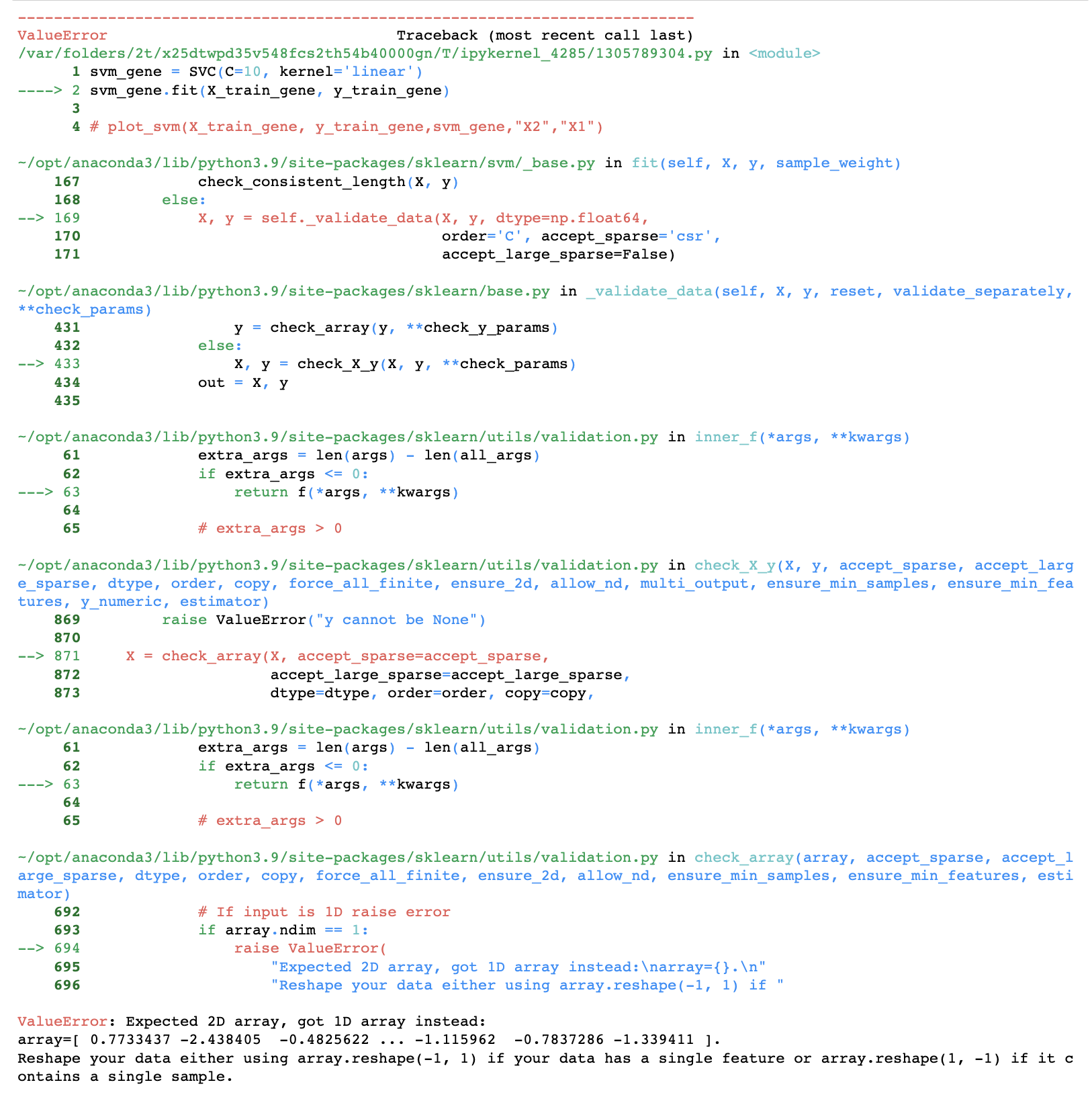The width and height of the screenshot is (1092, 1099).
Task: Click "order='C', accept_sparse='csr'," on line 170
Action: [x=581, y=236]
